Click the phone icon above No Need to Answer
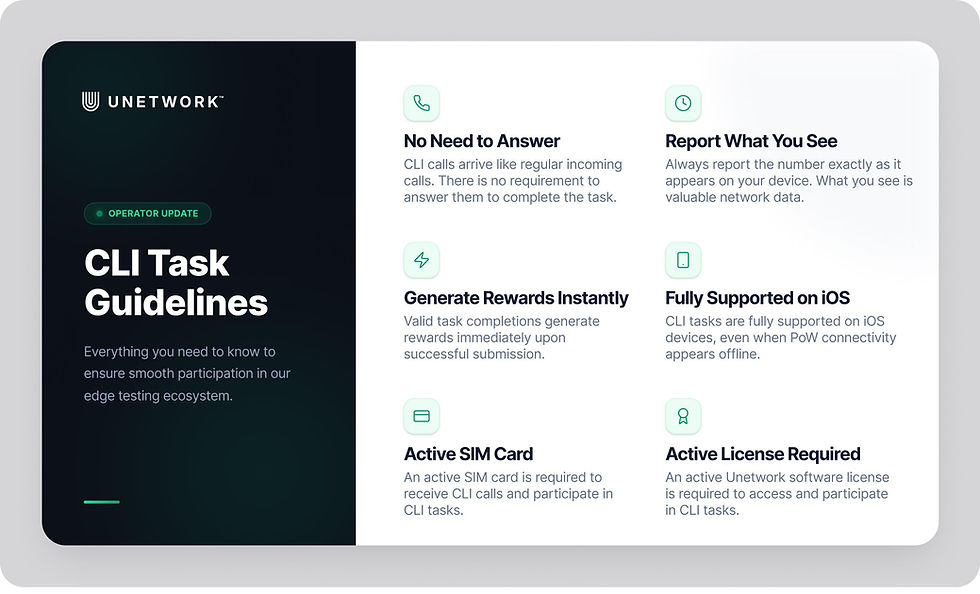The image size is (980, 594). (x=421, y=103)
